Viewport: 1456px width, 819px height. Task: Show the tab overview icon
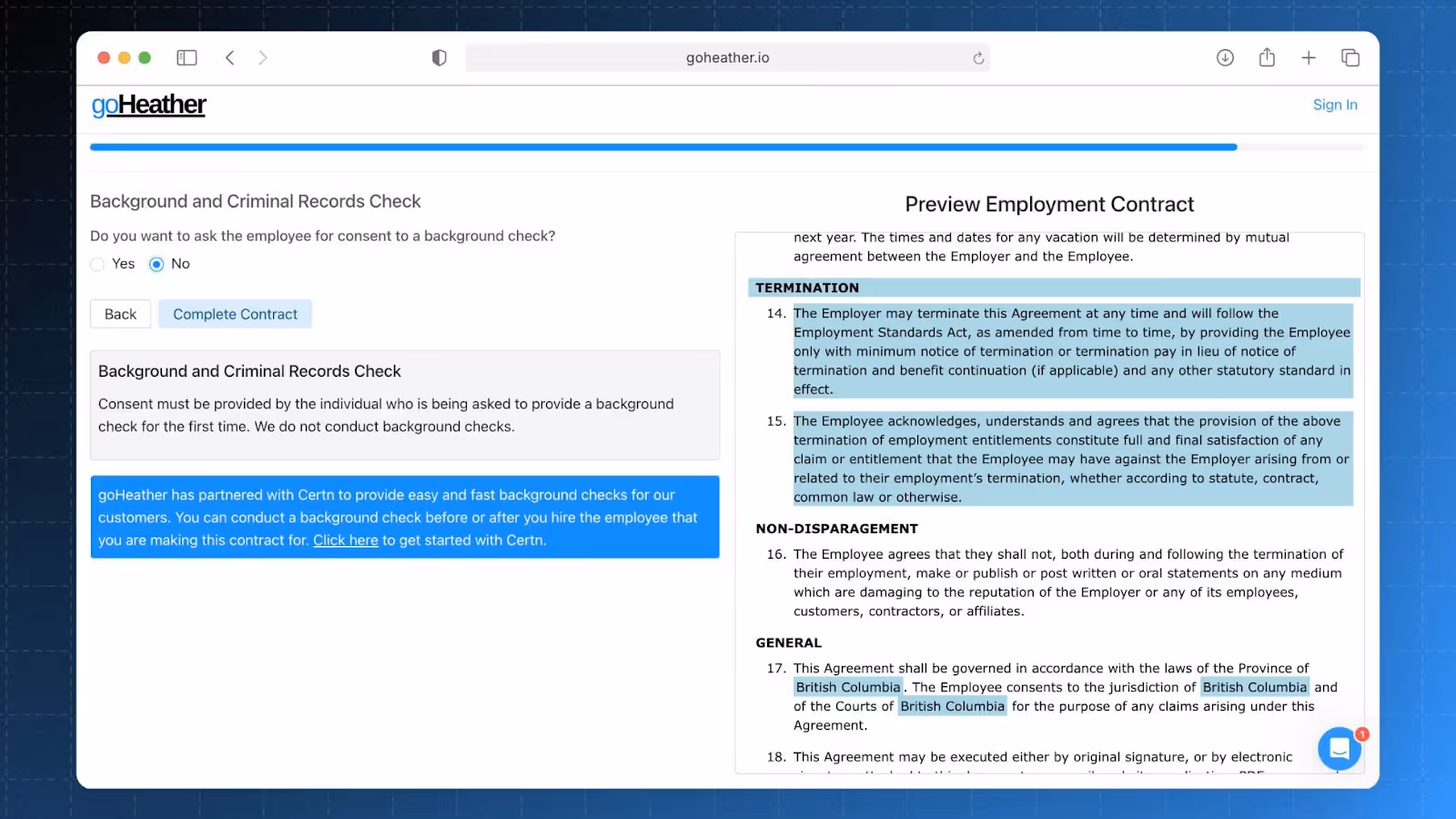pyautogui.click(x=1350, y=57)
